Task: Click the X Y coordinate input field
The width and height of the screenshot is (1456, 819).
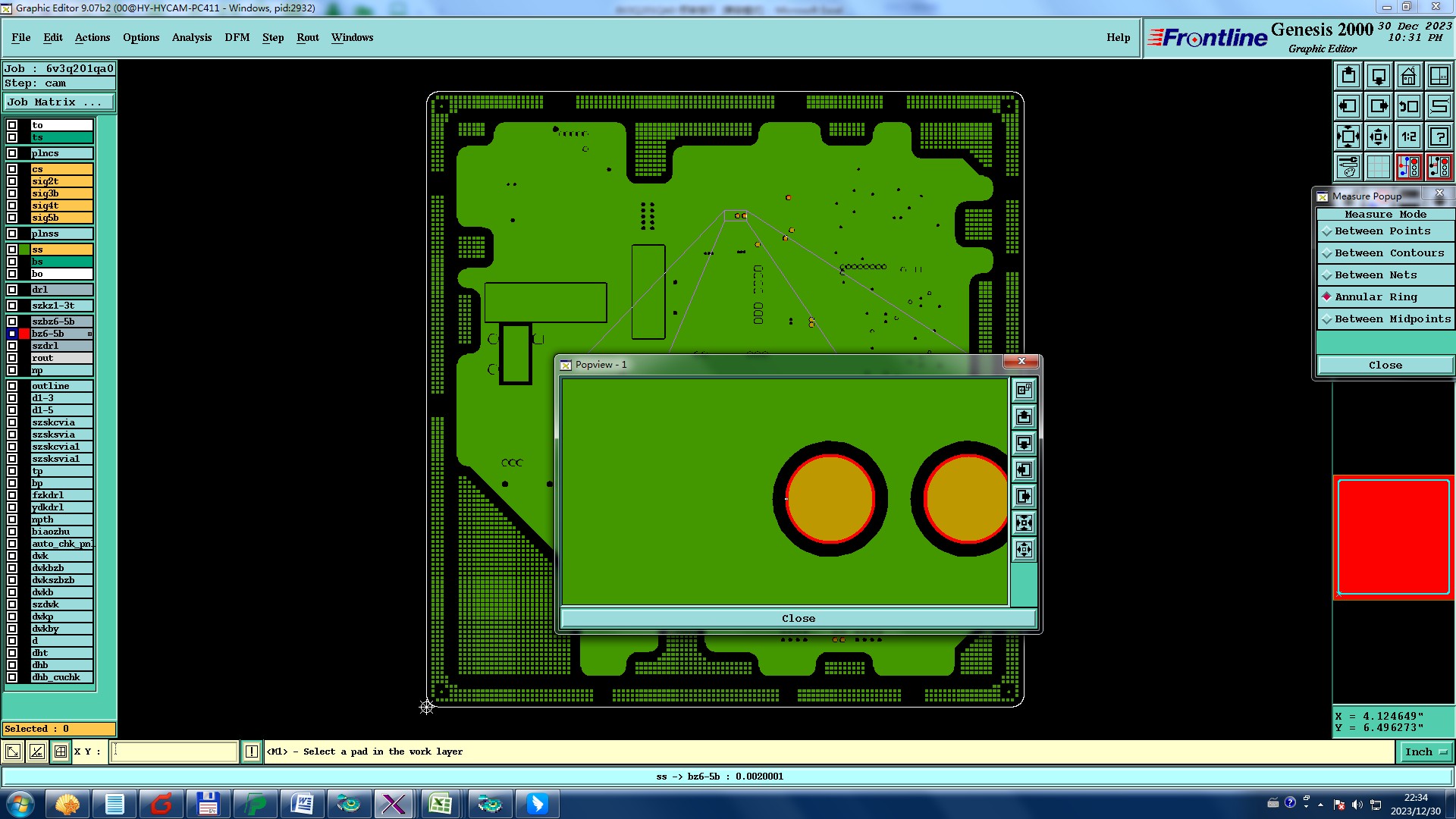Action: (174, 752)
